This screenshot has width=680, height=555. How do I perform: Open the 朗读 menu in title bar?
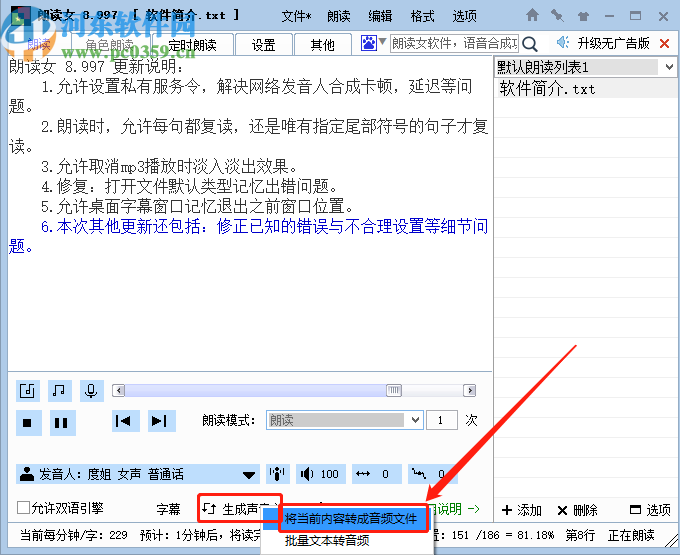[339, 16]
